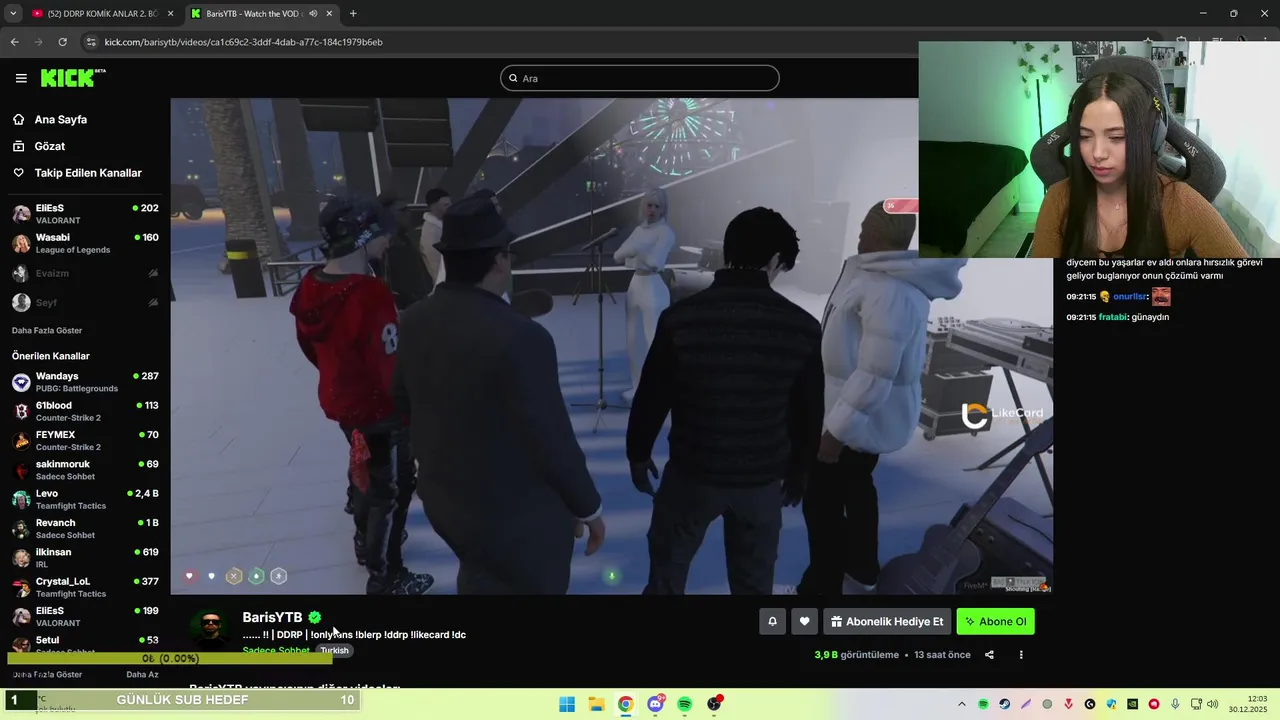
Task: Open the offline Seyf channel
Action: tap(85, 302)
